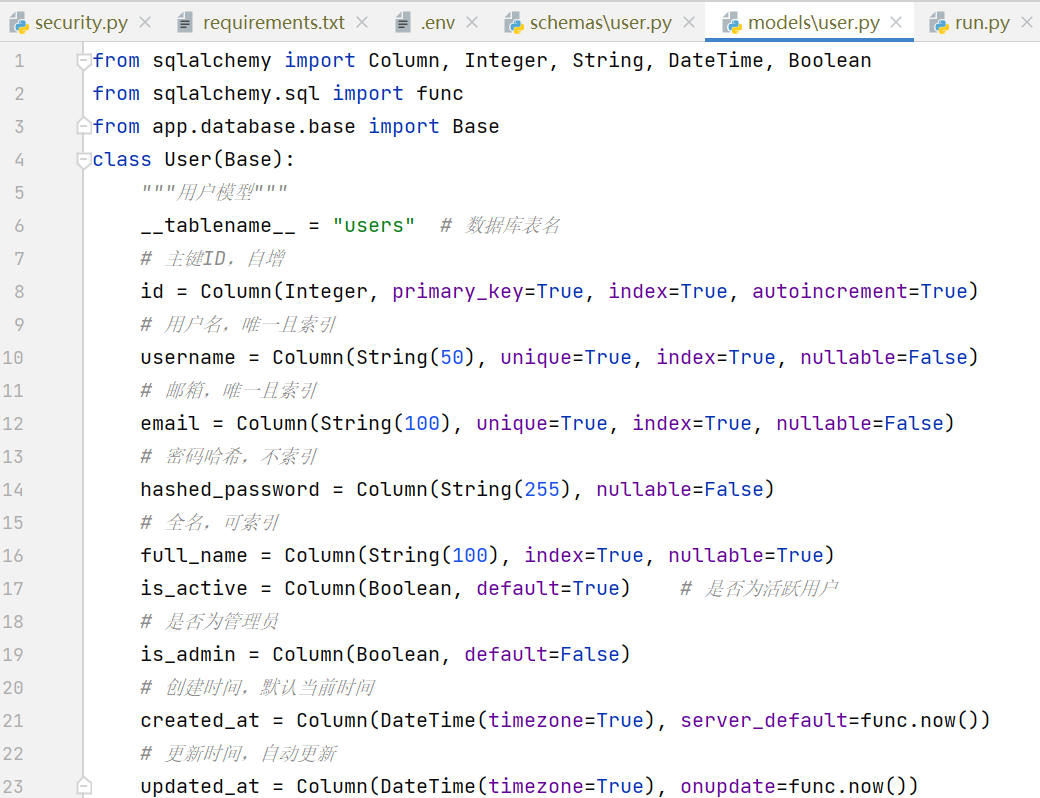Click line number 21 in the gutter
This screenshot has height=798, width=1040.
pyautogui.click(x=14, y=720)
